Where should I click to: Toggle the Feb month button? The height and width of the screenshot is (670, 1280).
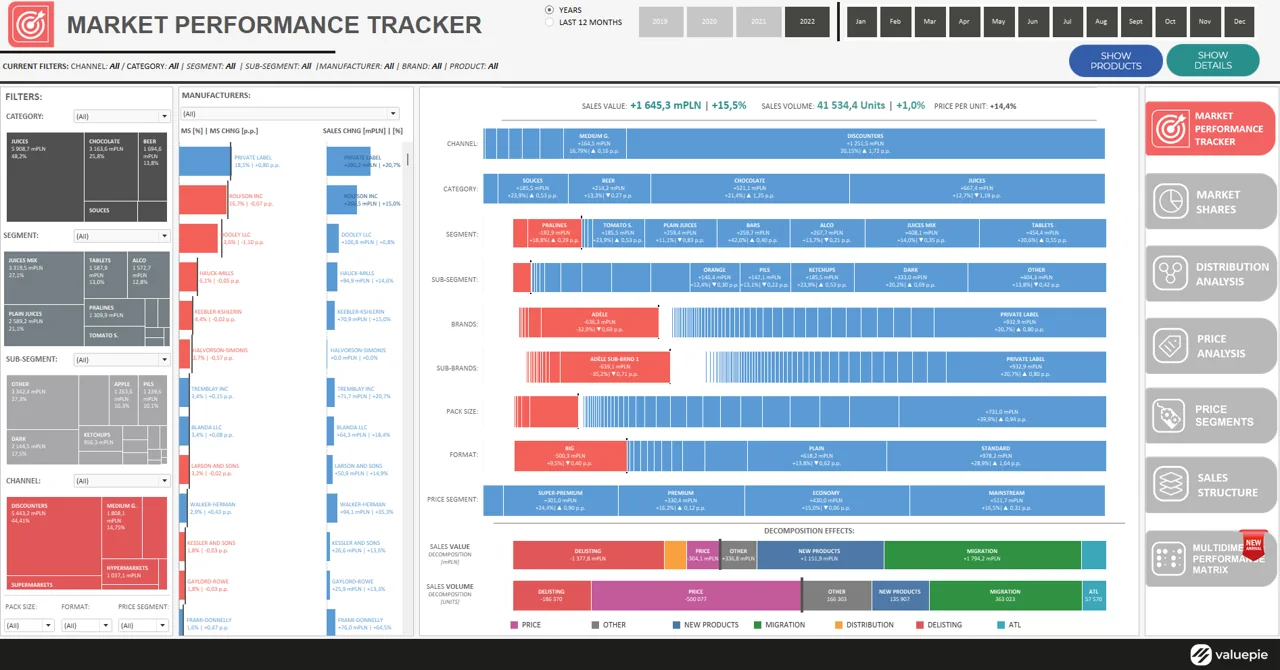(x=895, y=21)
